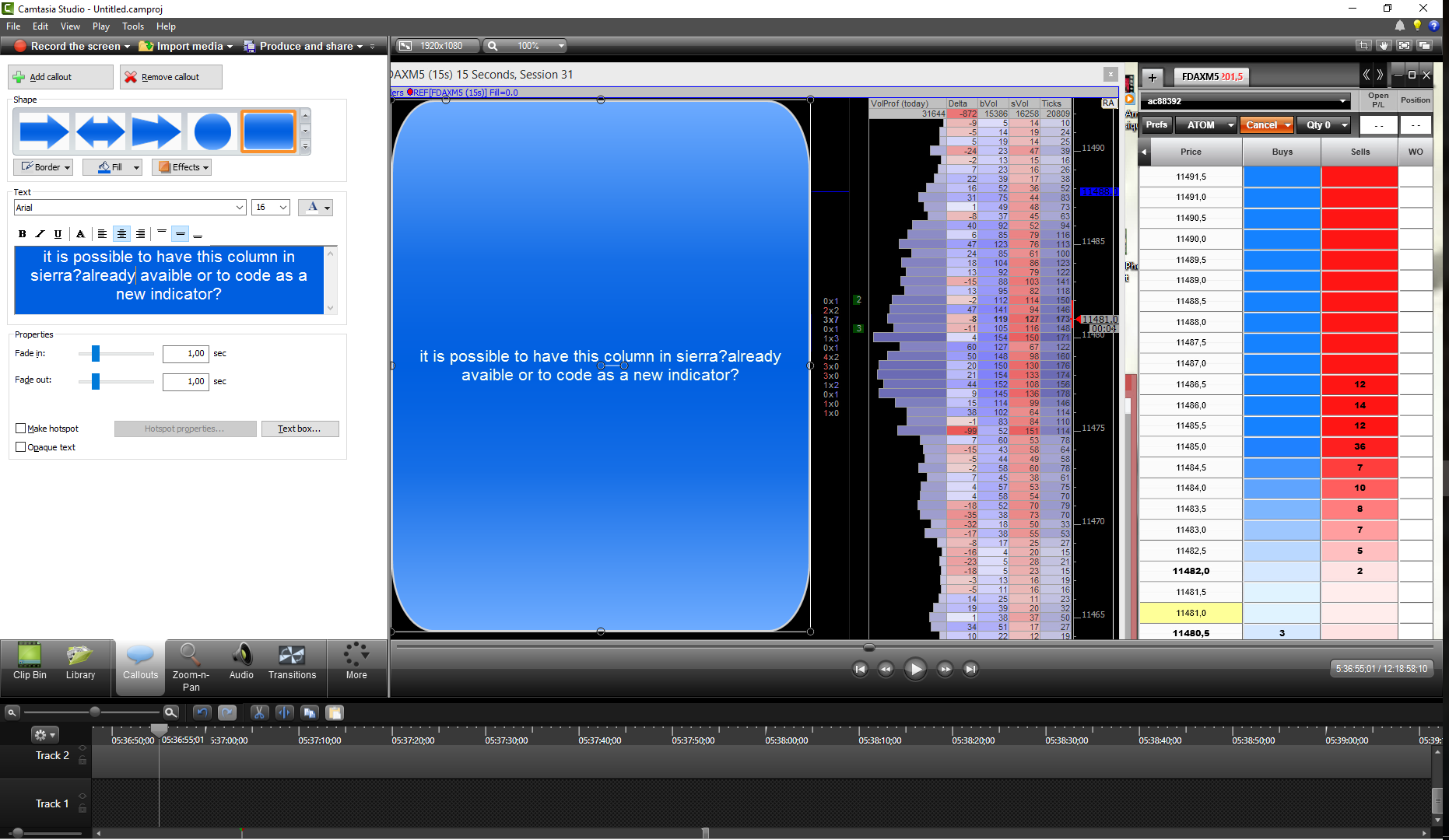Align callout text center
The image size is (1449, 840).
coord(121,234)
